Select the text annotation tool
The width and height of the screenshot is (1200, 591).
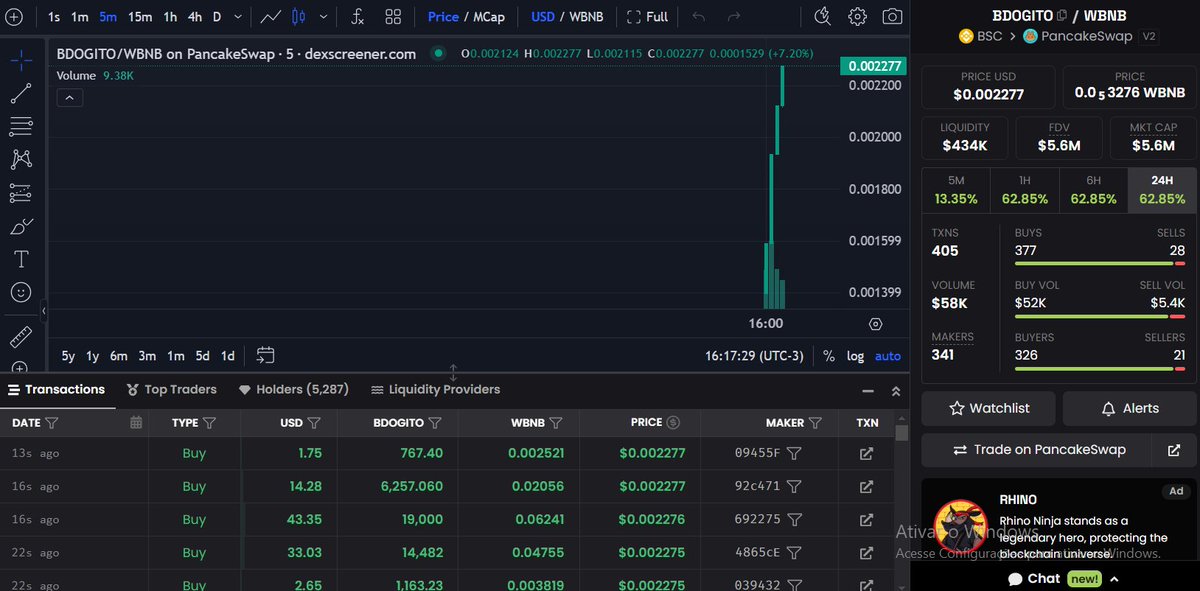click(21, 259)
